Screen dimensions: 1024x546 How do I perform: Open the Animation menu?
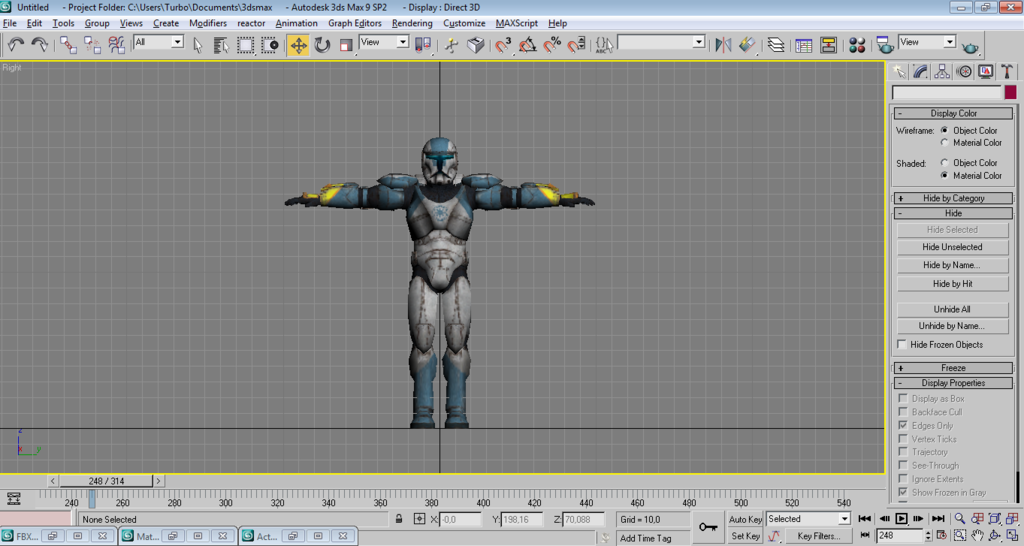click(296, 23)
